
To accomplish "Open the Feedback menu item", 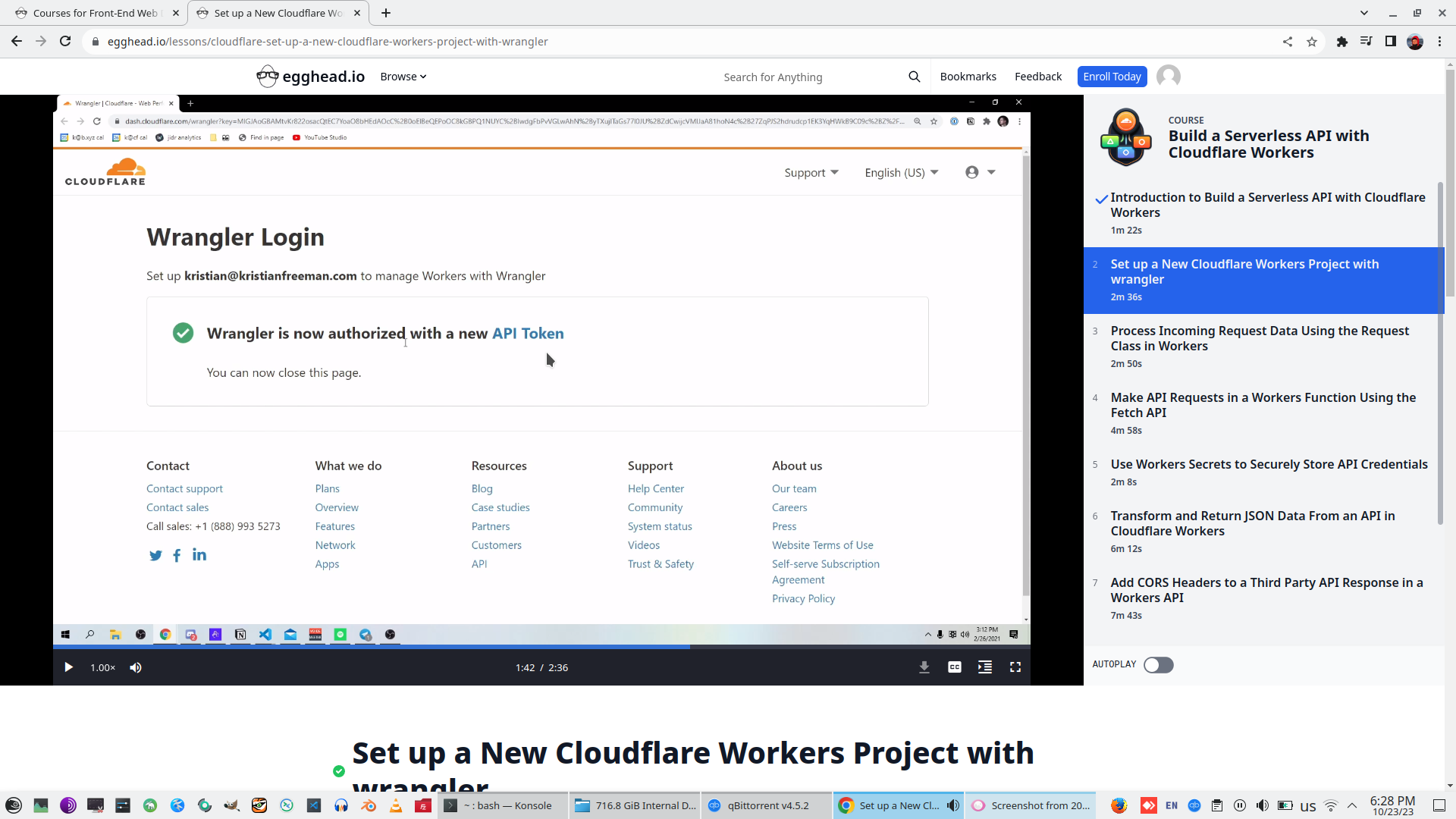I will point(1037,77).
